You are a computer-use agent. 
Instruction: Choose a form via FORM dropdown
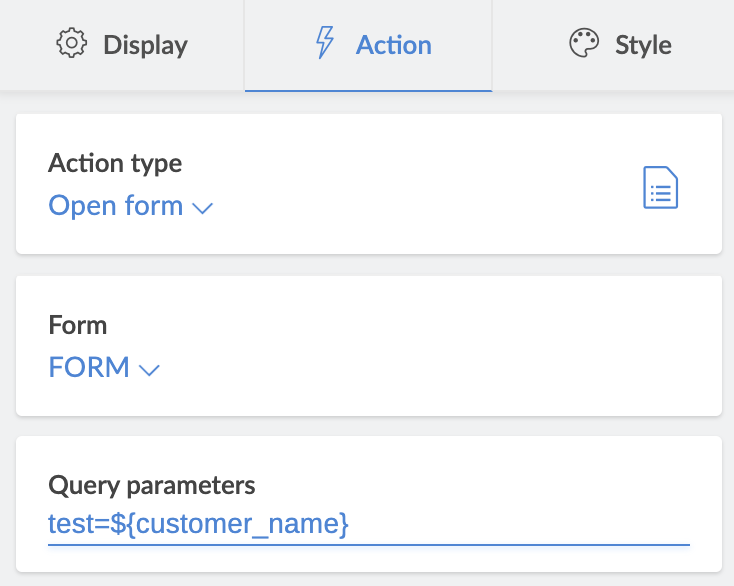89,368
